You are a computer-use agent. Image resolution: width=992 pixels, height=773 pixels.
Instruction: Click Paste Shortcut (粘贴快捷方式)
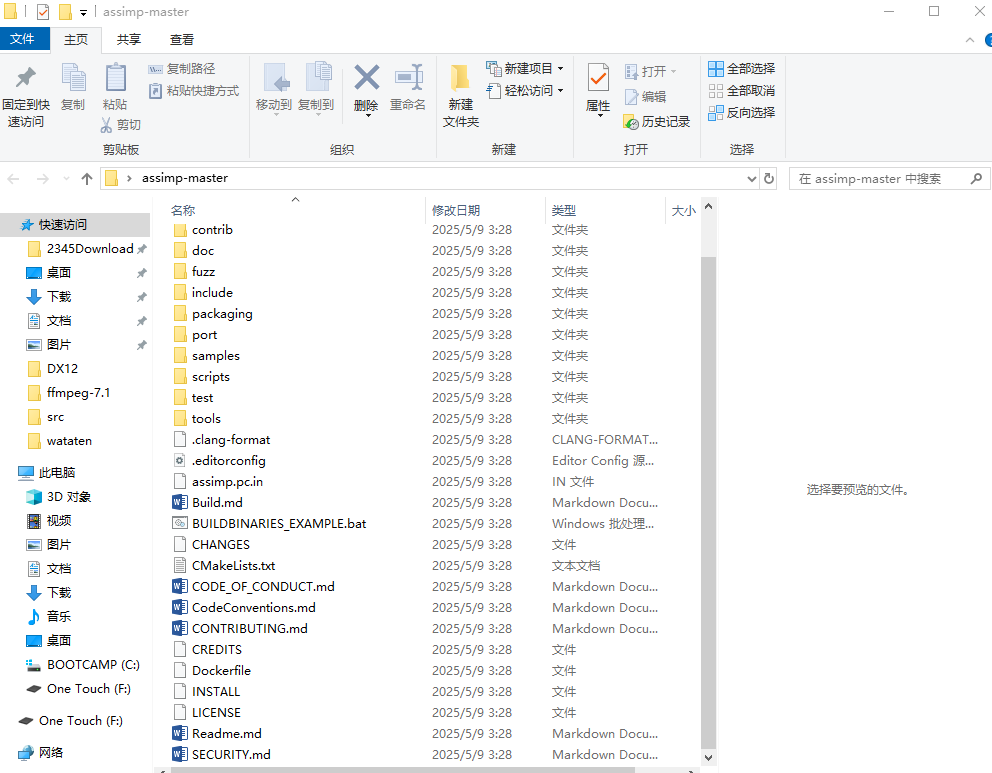pyautogui.click(x=194, y=90)
